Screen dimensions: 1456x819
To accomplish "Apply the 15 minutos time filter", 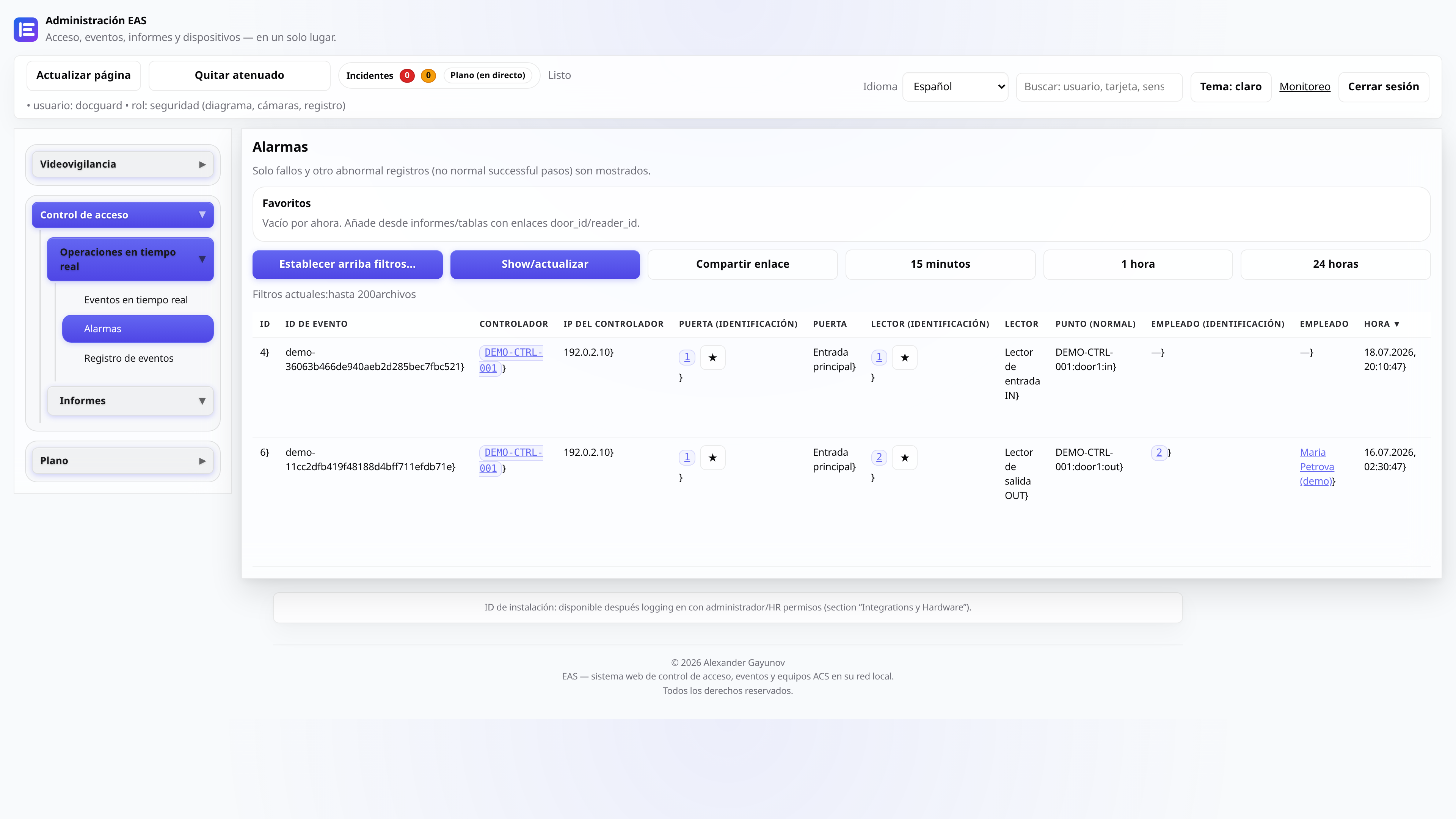I will pos(940,264).
